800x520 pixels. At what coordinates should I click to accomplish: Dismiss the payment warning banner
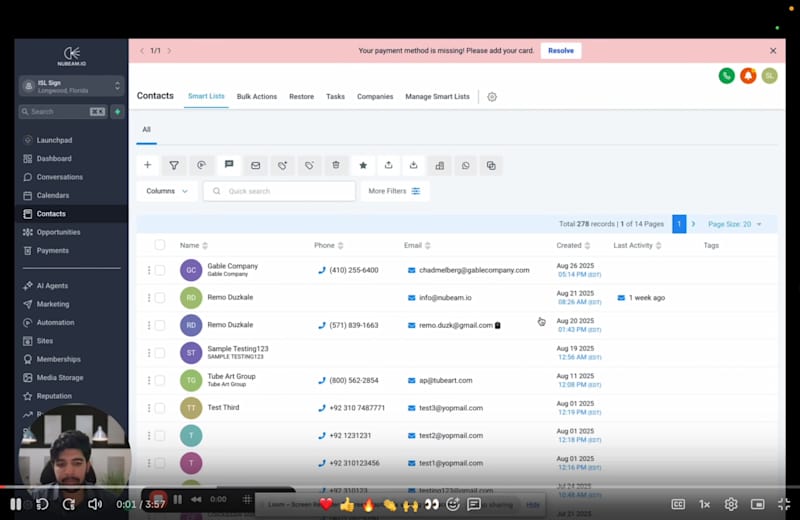(773, 51)
